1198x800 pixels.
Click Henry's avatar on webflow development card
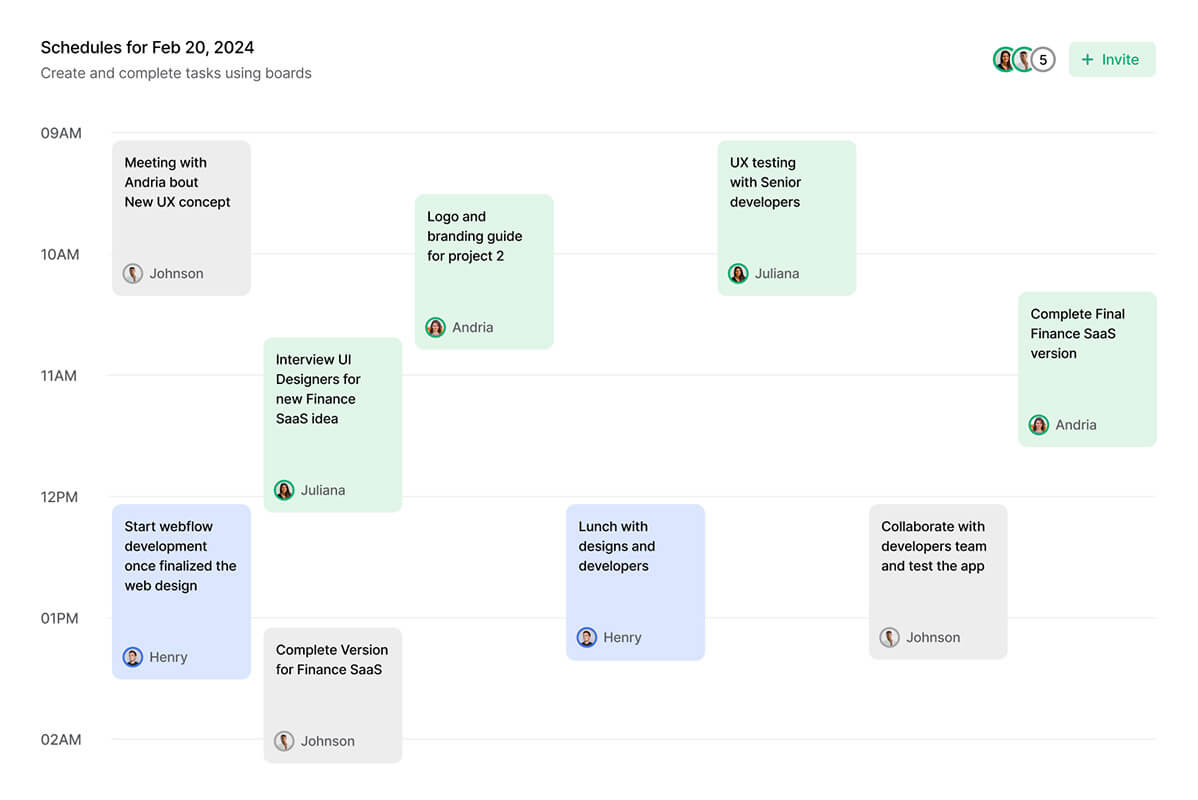(133, 658)
